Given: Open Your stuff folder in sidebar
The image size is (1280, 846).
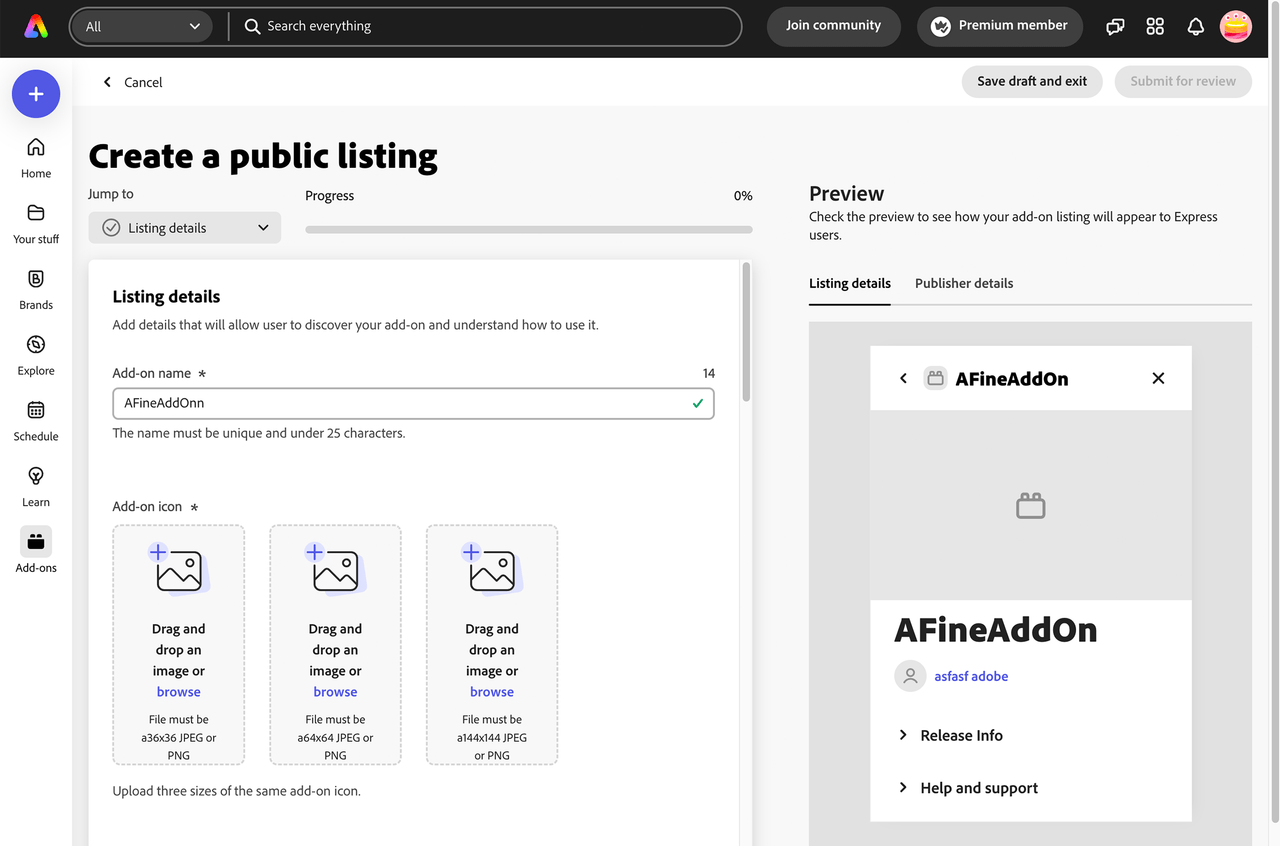Looking at the screenshot, I should [36, 224].
